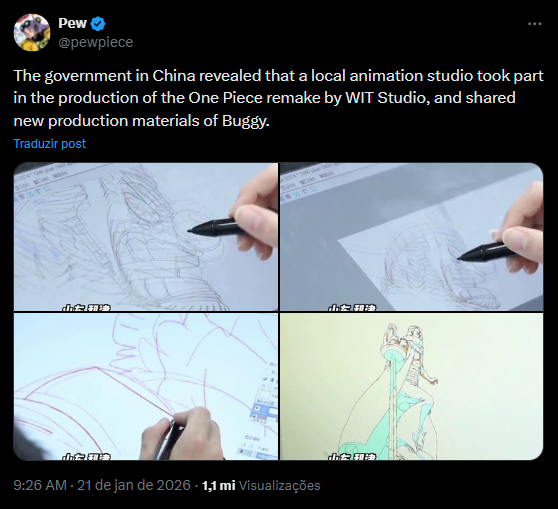
Task: Open the three-dot more options menu
Action: coord(535,24)
